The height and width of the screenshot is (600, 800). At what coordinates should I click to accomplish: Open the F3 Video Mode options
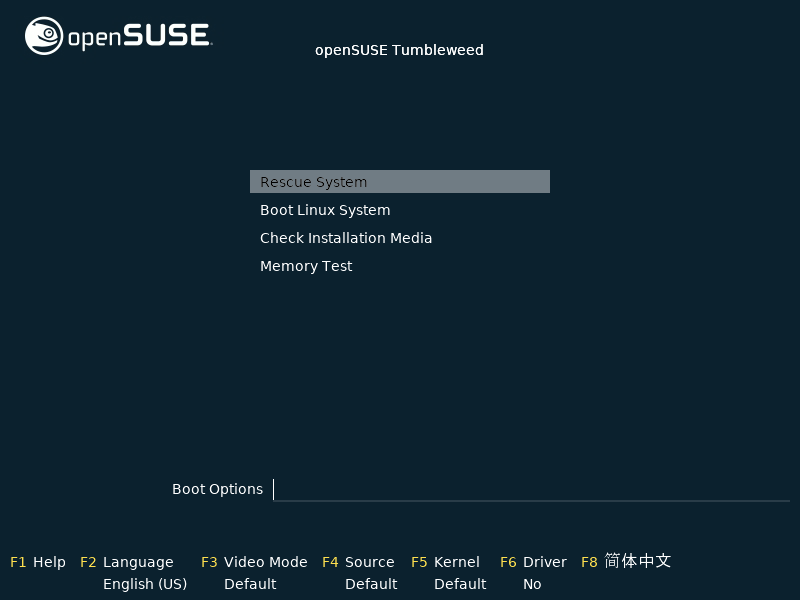(254, 562)
